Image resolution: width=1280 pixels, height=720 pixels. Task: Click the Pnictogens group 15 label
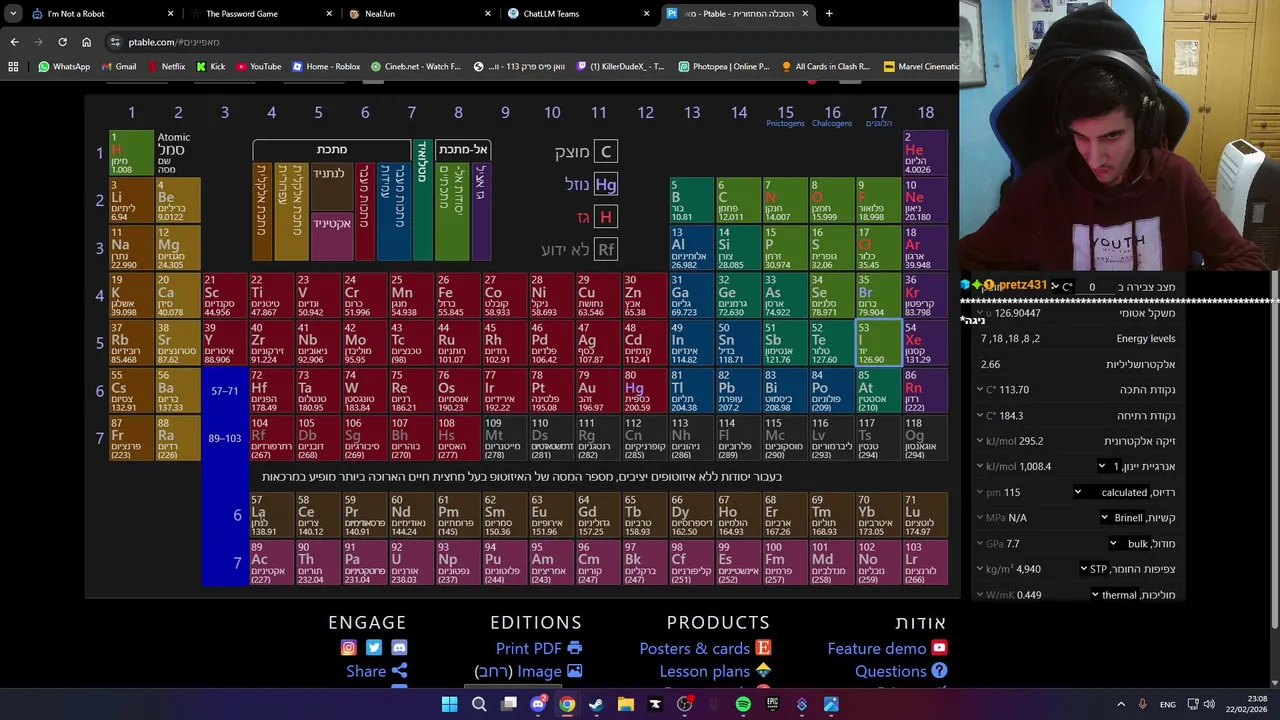[x=785, y=124]
